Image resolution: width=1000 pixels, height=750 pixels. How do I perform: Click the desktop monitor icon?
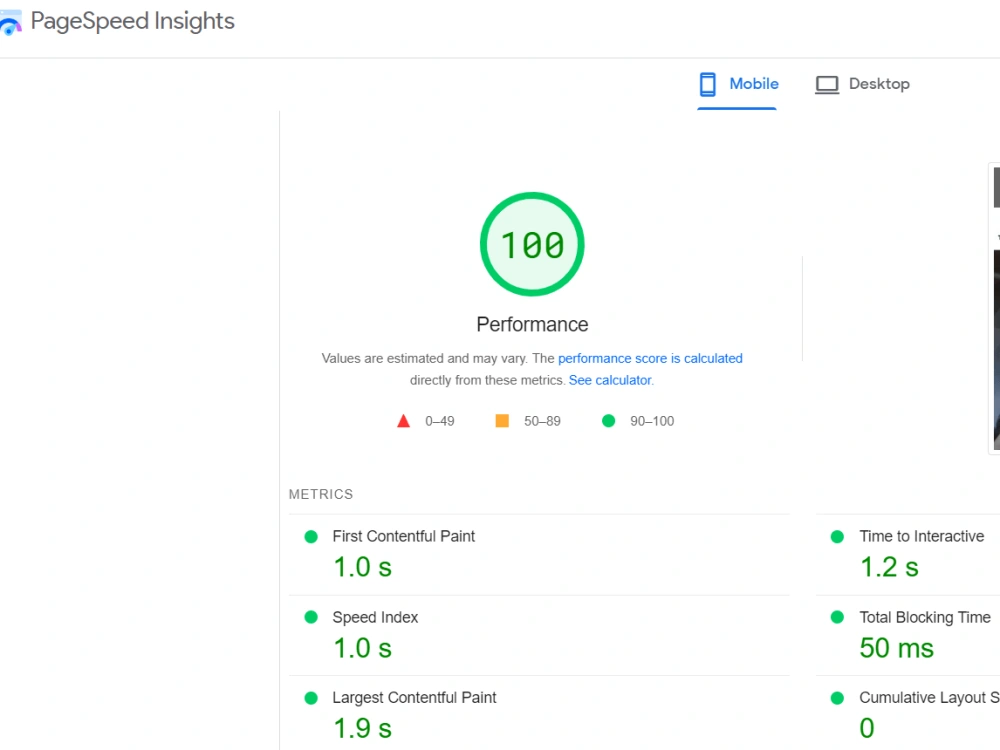point(827,85)
